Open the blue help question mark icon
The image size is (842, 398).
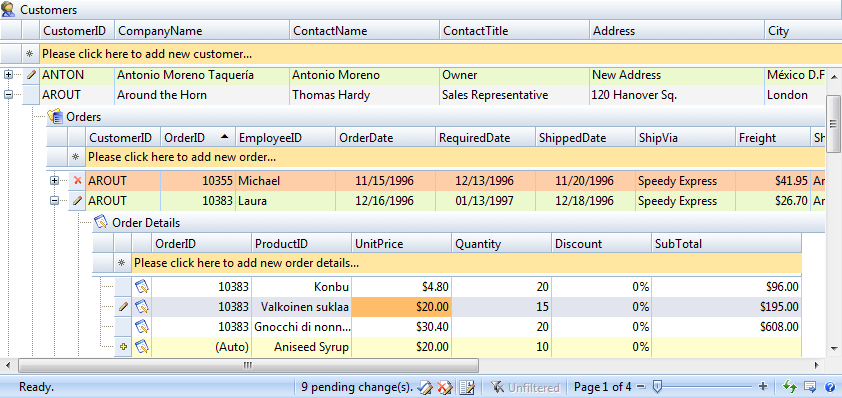(830, 386)
